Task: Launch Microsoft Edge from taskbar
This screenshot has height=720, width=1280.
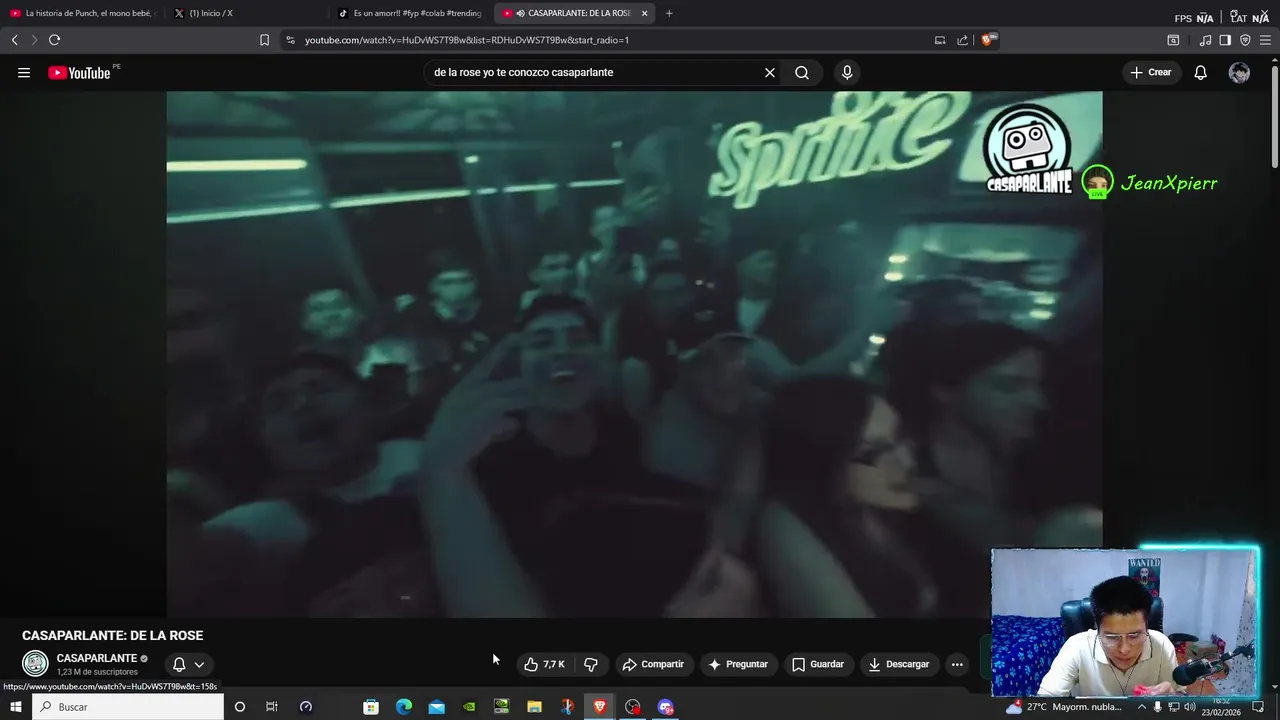Action: click(x=404, y=707)
